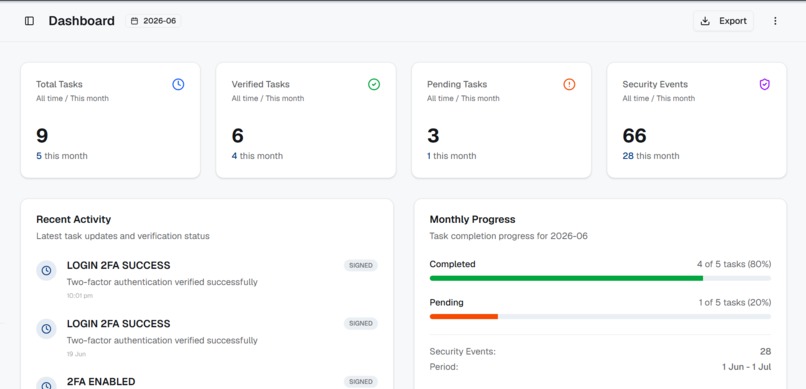The width and height of the screenshot is (806, 389).
Task: Open the 2026-06 month picker
Action: pos(153,21)
